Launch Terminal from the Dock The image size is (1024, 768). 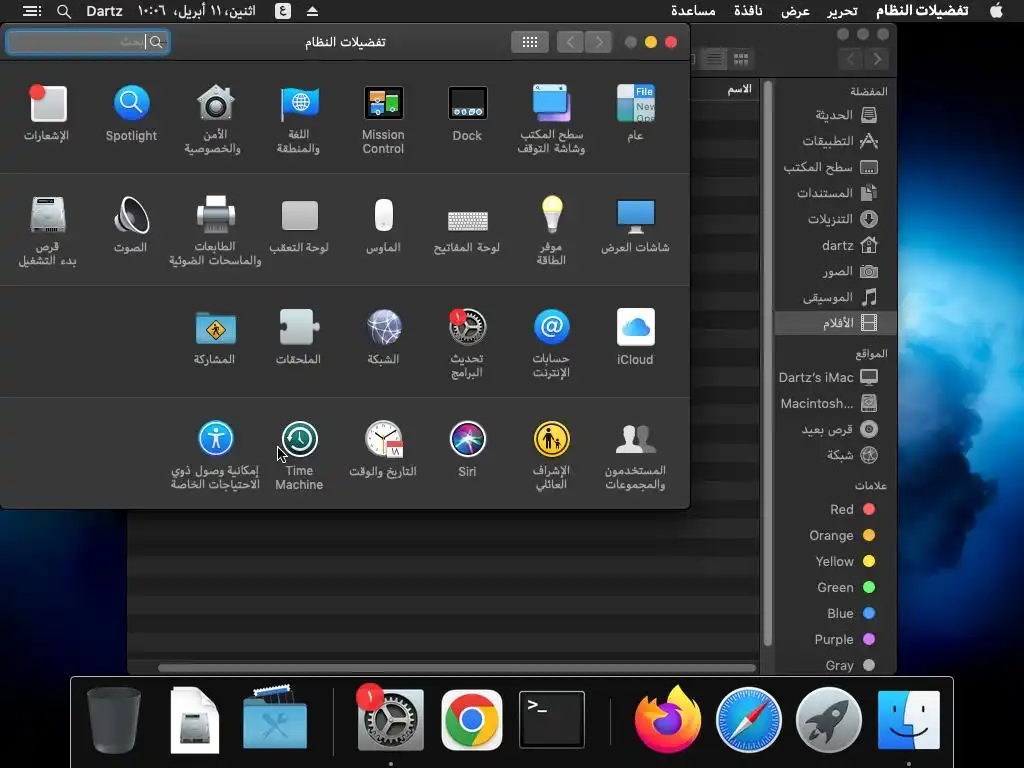tap(552, 720)
